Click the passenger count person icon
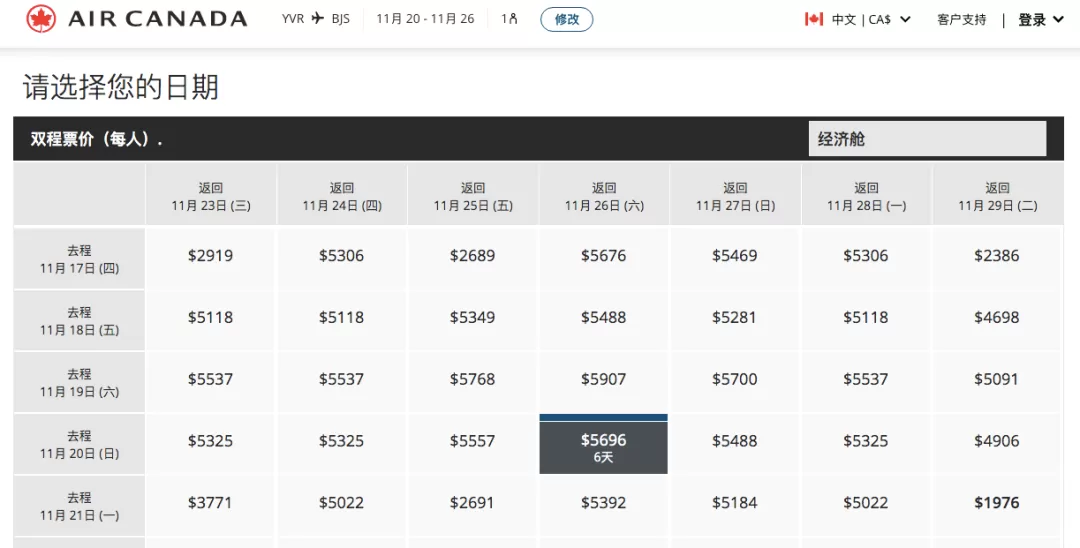The height and width of the screenshot is (548, 1080). click(x=512, y=19)
